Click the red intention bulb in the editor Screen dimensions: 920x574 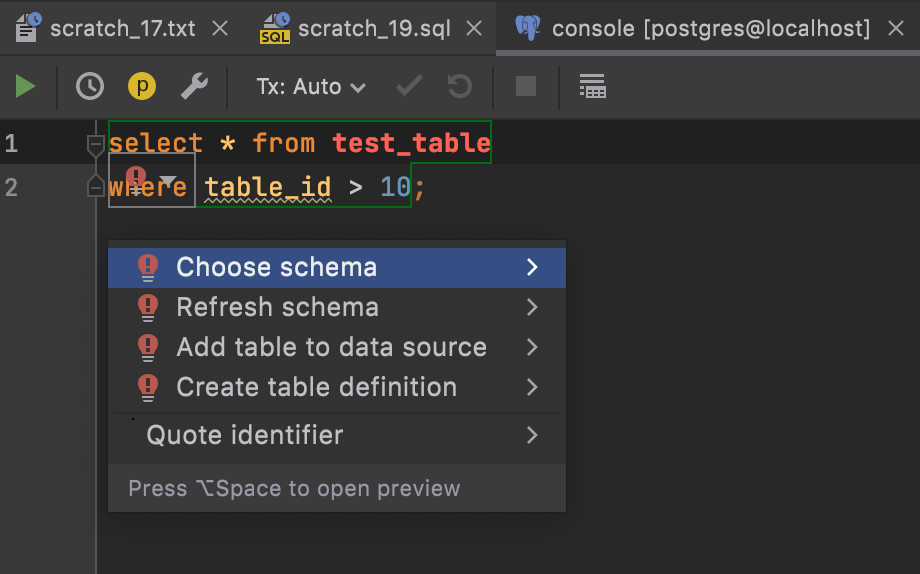(x=136, y=180)
